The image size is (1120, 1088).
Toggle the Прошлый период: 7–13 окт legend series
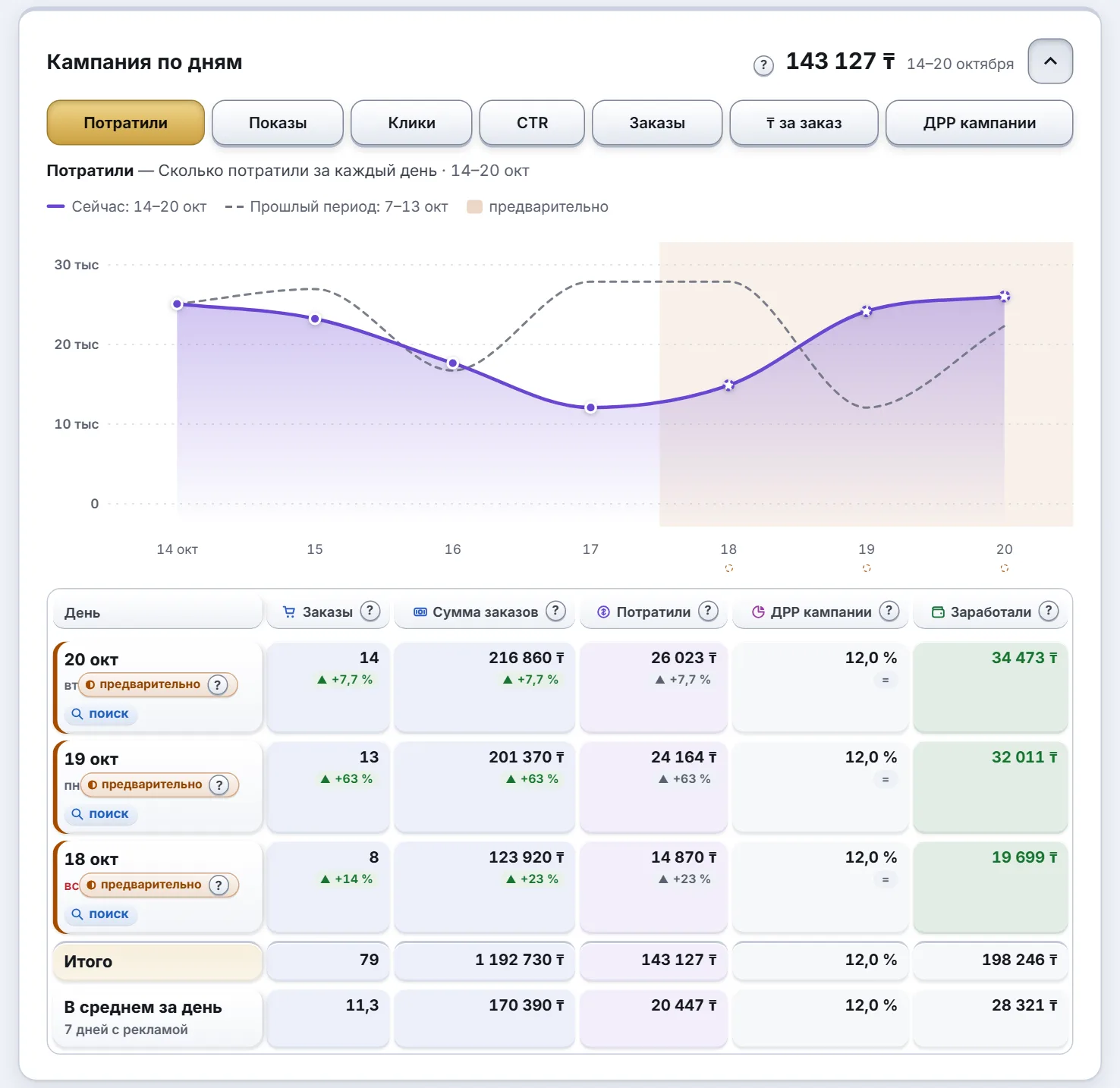pyautogui.click(x=337, y=206)
